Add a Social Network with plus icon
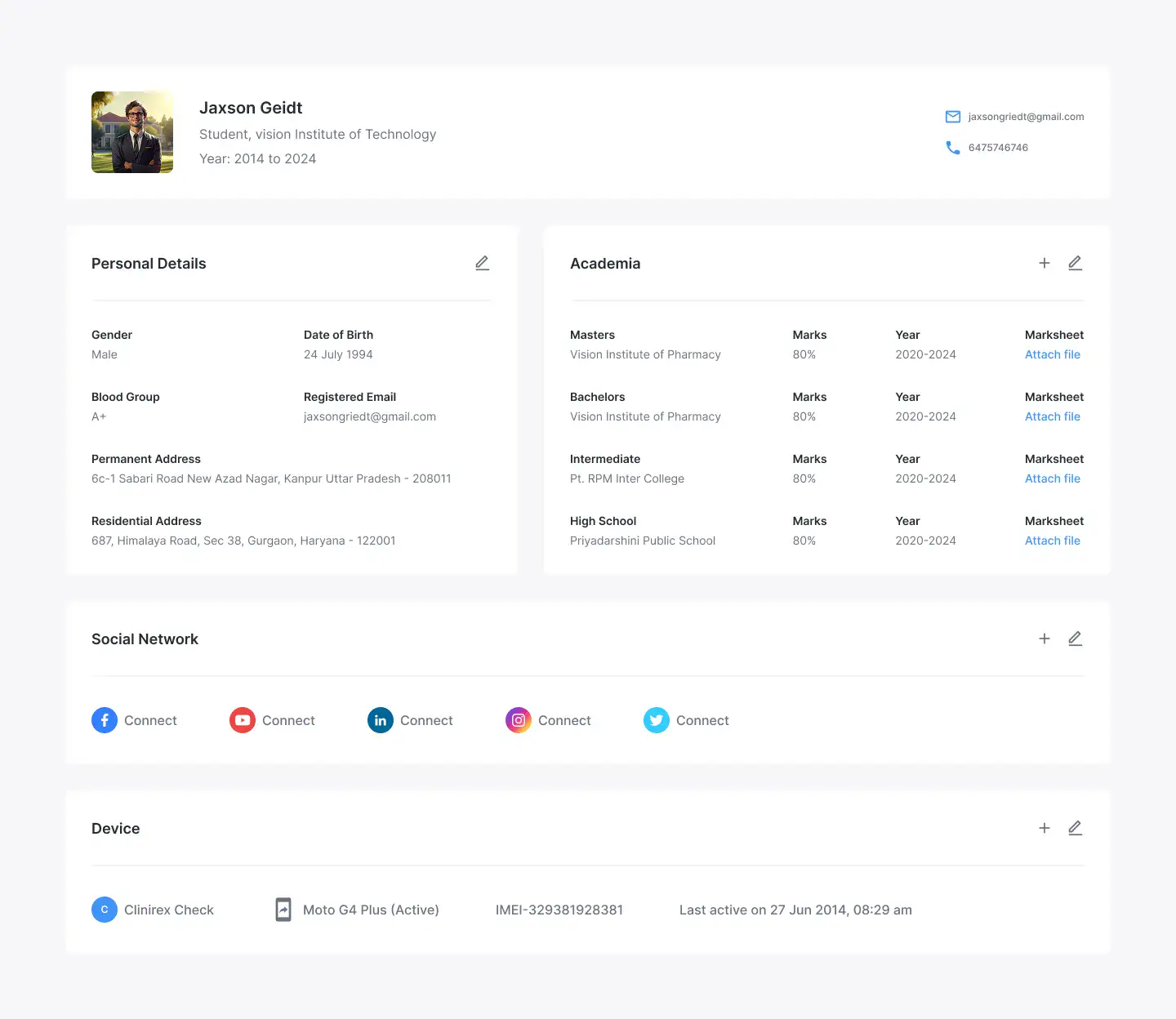 click(x=1044, y=639)
